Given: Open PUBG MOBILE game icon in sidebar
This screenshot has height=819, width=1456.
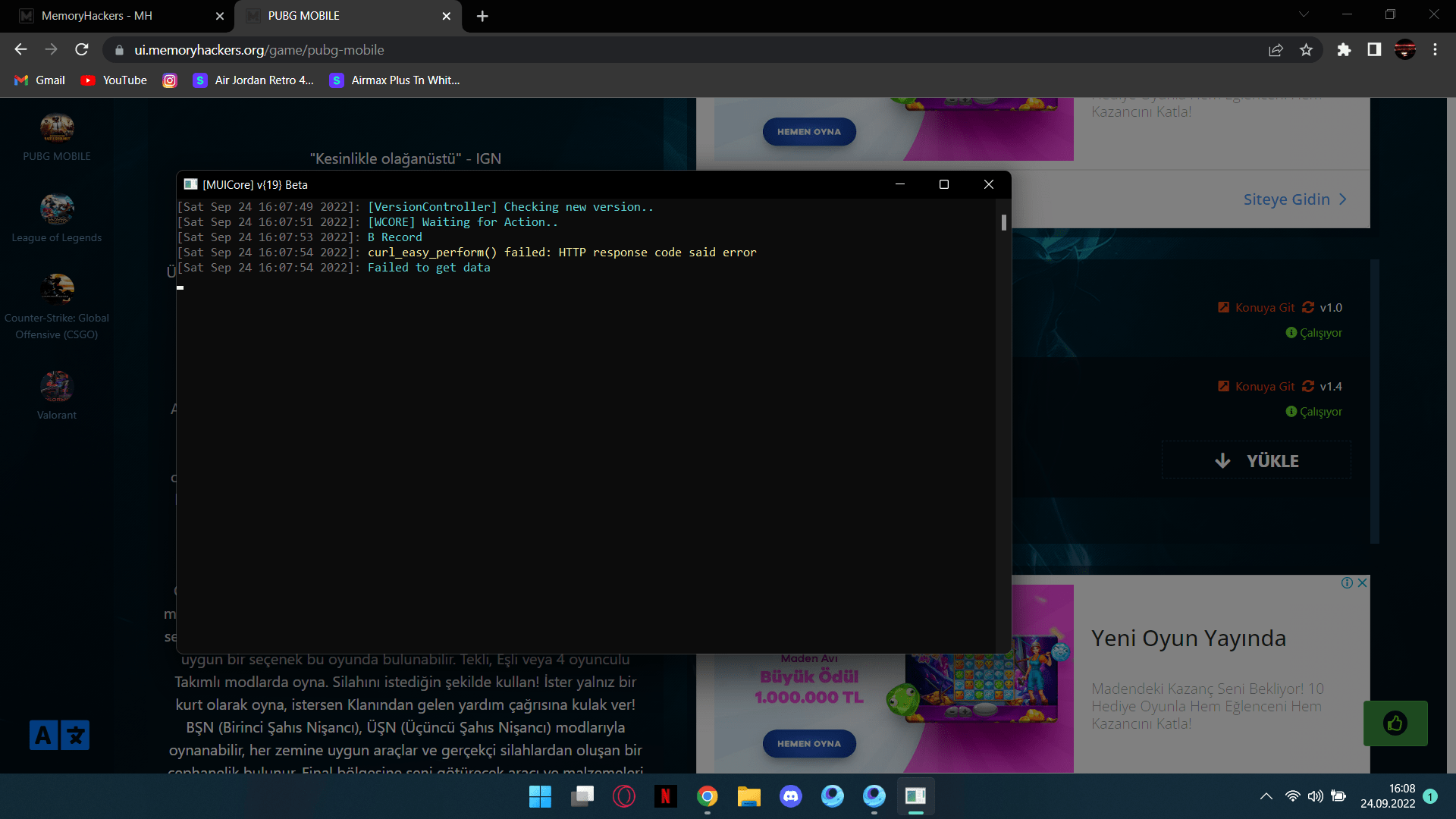Looking at the screenshot, I should pyautogui.click(x=57, y=127).
